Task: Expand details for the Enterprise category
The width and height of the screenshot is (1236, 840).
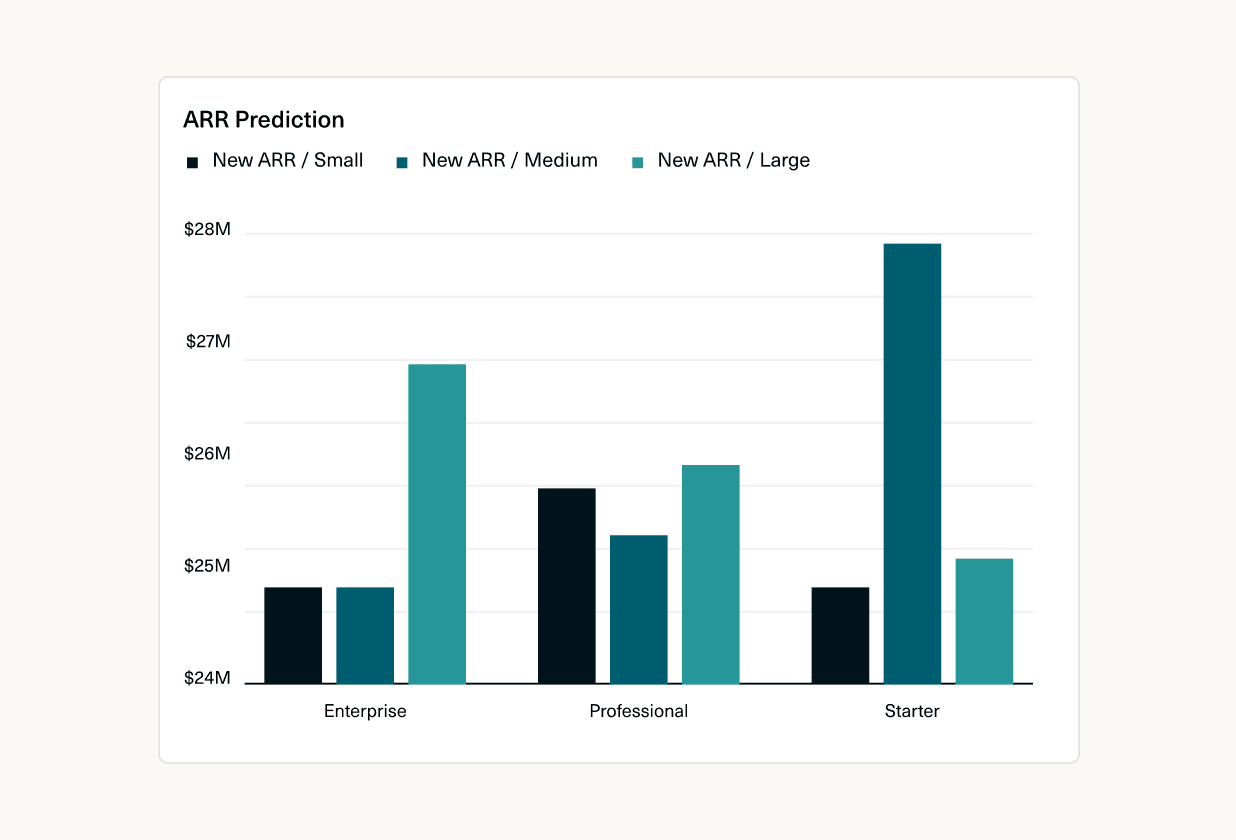Action: (365, 711)
